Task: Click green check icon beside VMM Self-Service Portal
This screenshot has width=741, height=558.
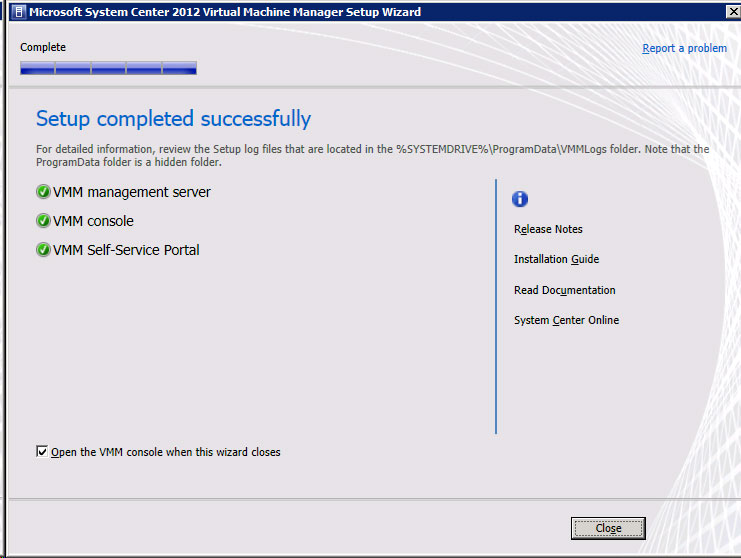Action: click(43, 249)
